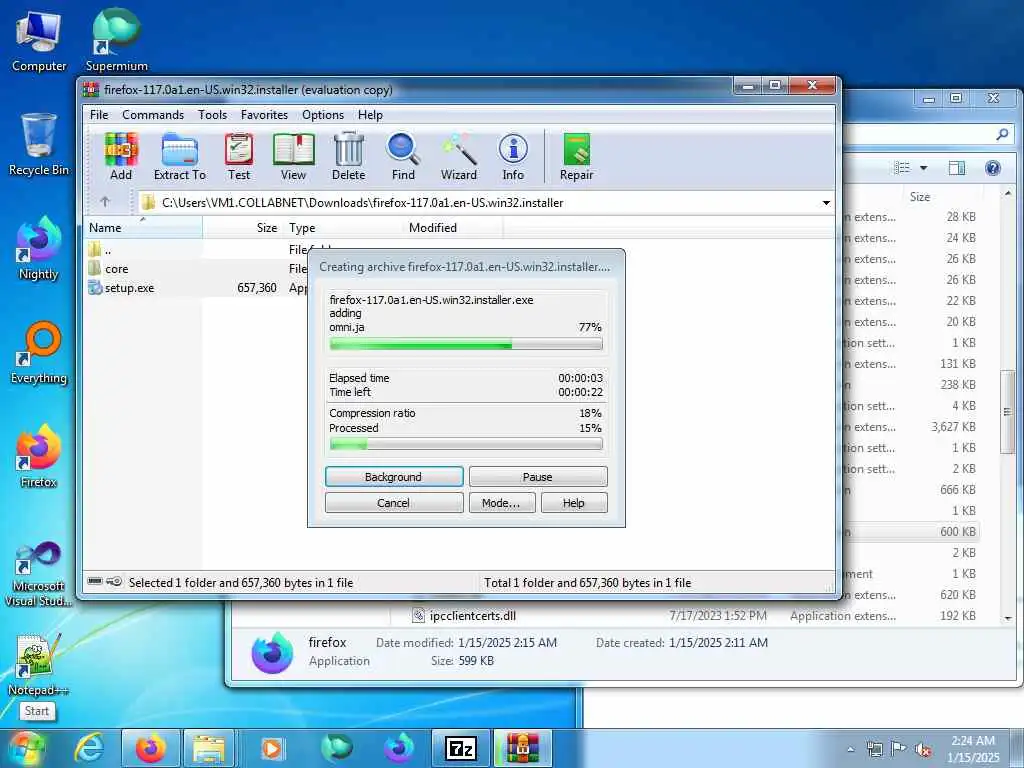Image resolution: width=1024 pixels, height=768 pixels.
Task: Select the Microsoft Visual Studio desktop shortcut
Action: (x=39, y=575)
